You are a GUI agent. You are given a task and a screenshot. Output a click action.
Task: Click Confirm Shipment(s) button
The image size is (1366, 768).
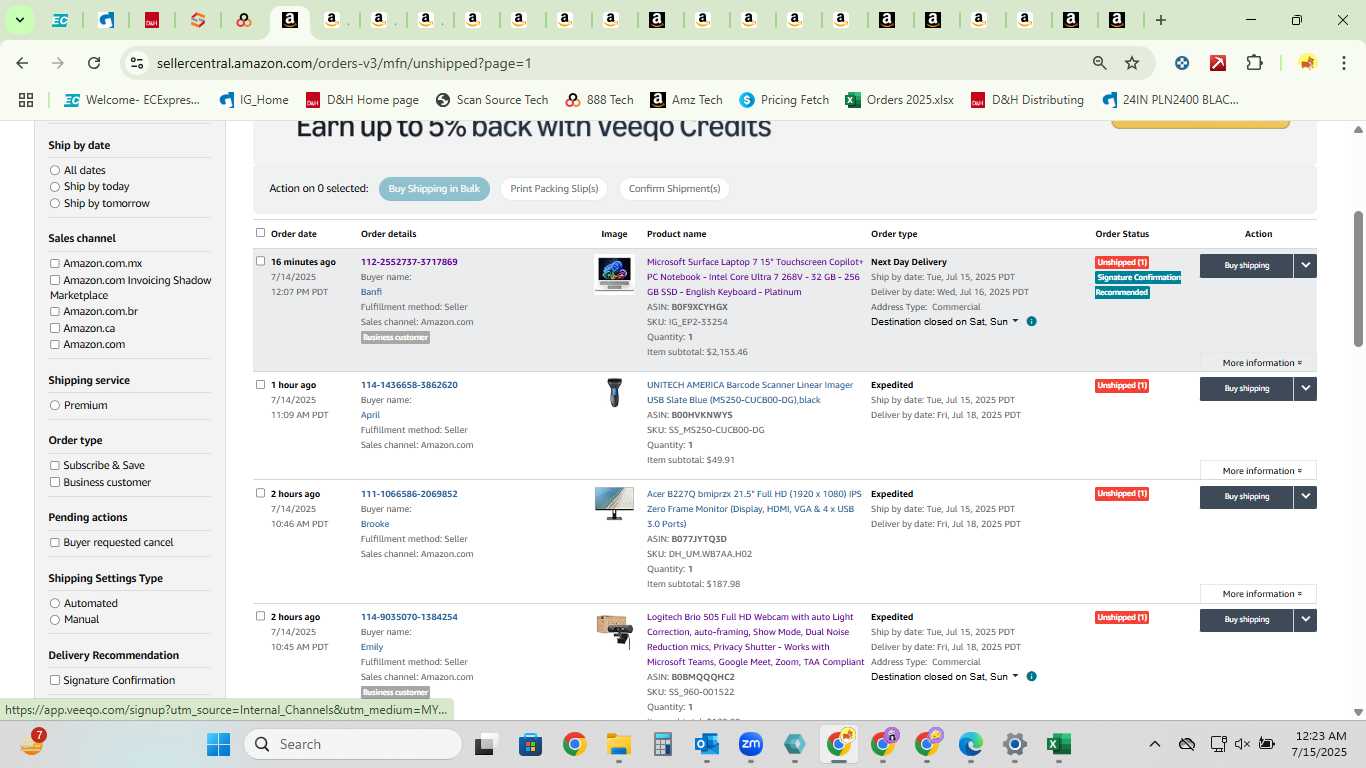pyautogui.click(x=674, y=189)
